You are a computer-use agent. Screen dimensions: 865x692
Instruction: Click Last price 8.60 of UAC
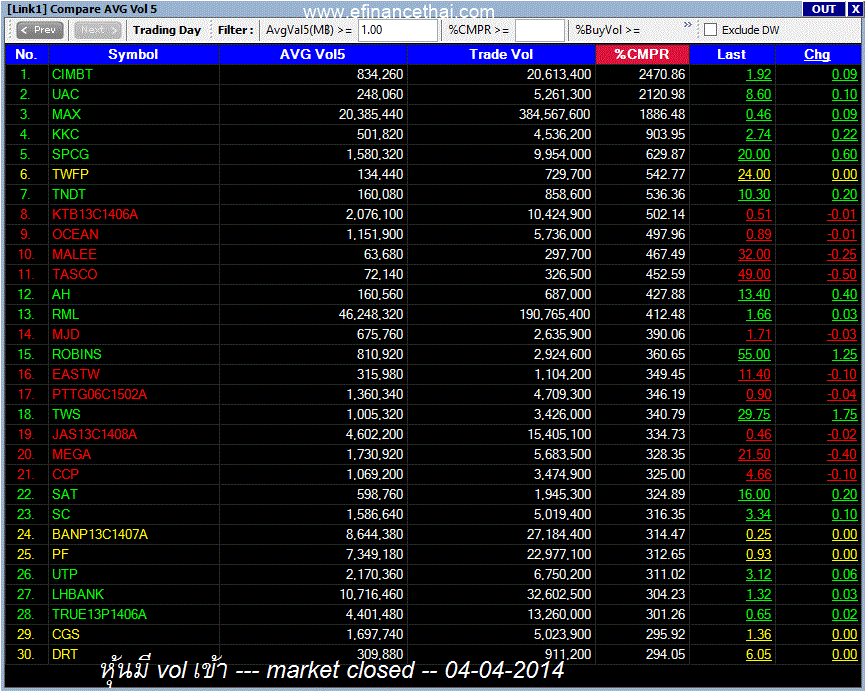point(759,94)
